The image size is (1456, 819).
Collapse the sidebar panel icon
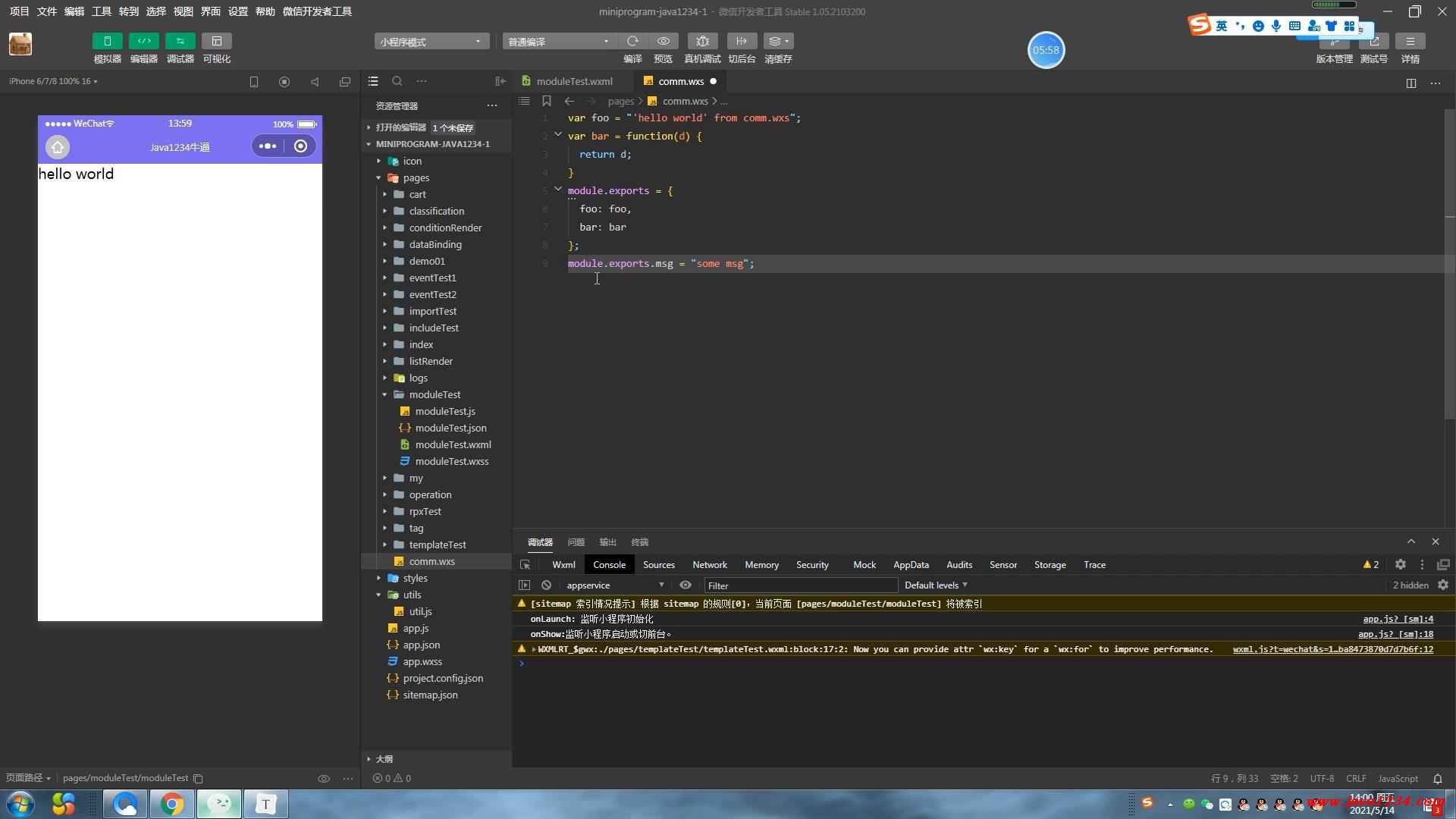click(x=500, y=81)
